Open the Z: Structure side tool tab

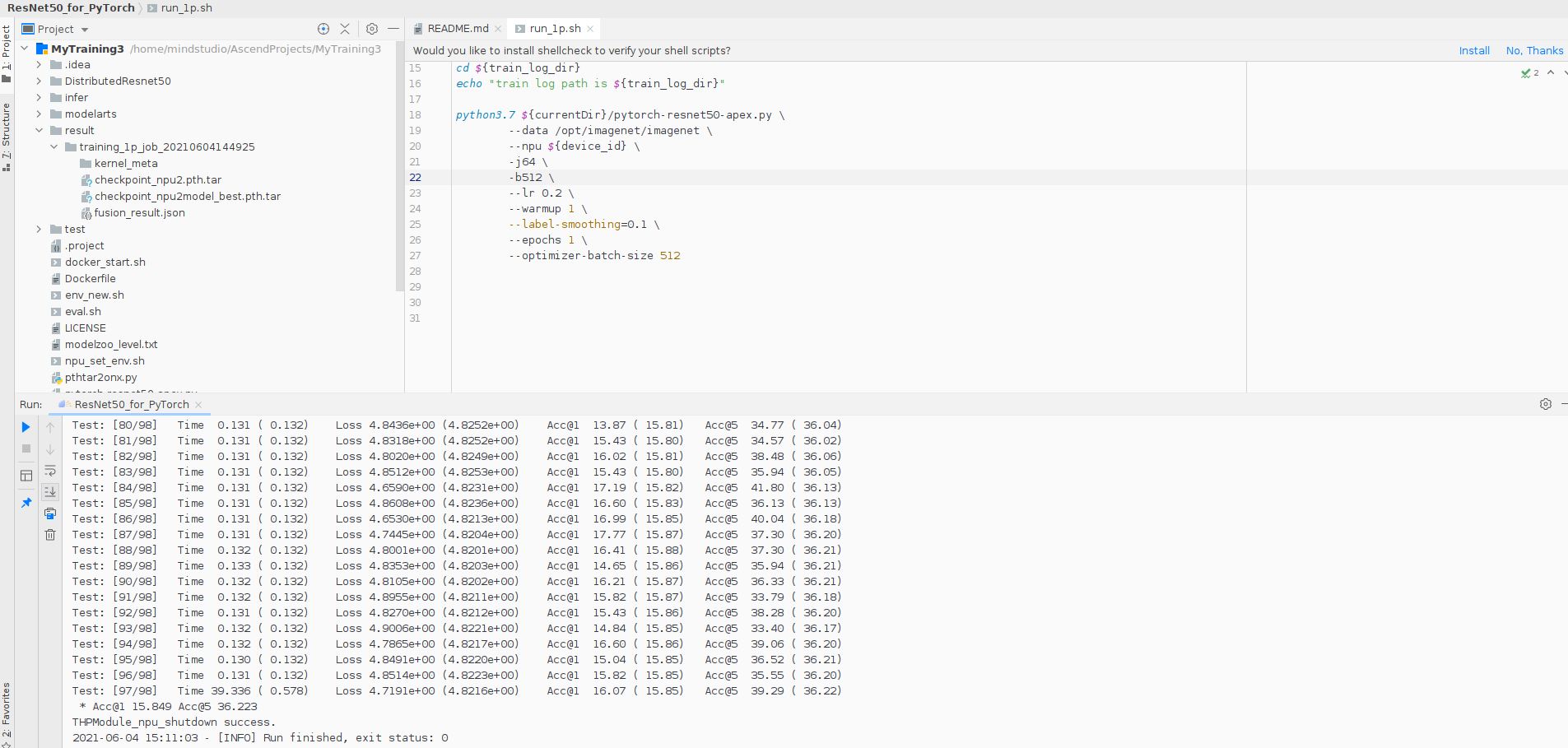click(7, 137)
